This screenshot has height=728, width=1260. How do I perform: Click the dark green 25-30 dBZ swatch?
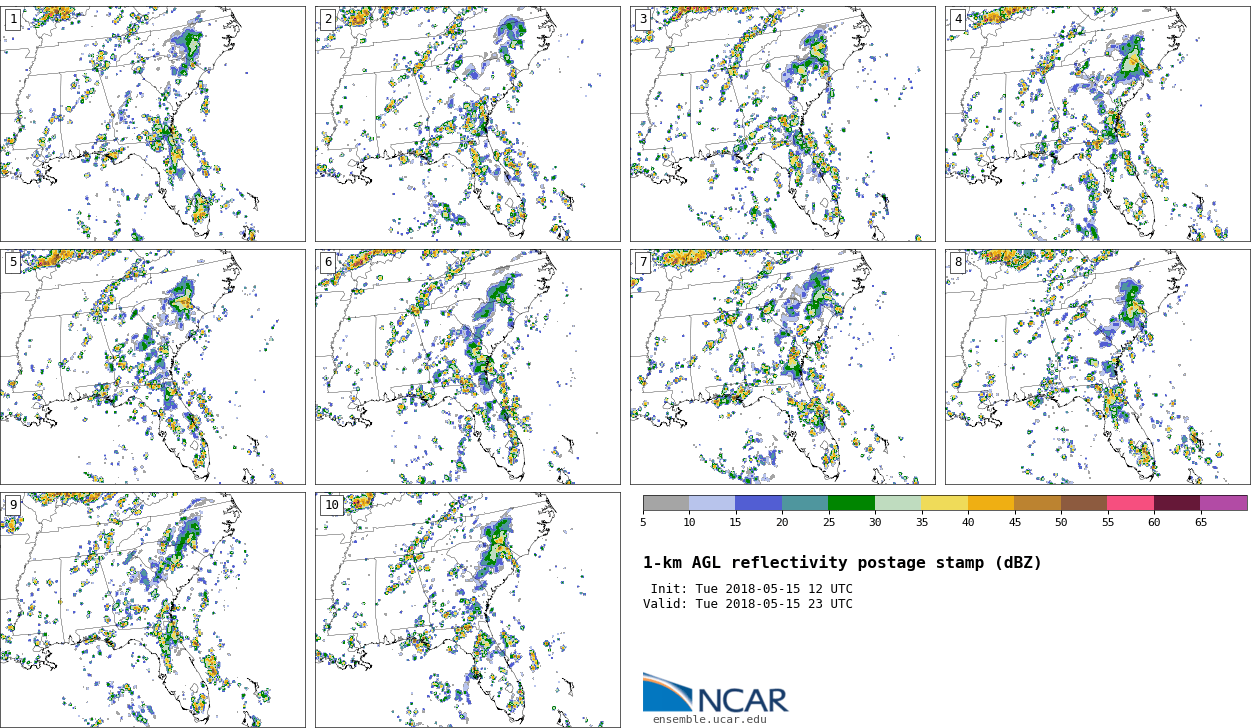[x=851, y=503]
